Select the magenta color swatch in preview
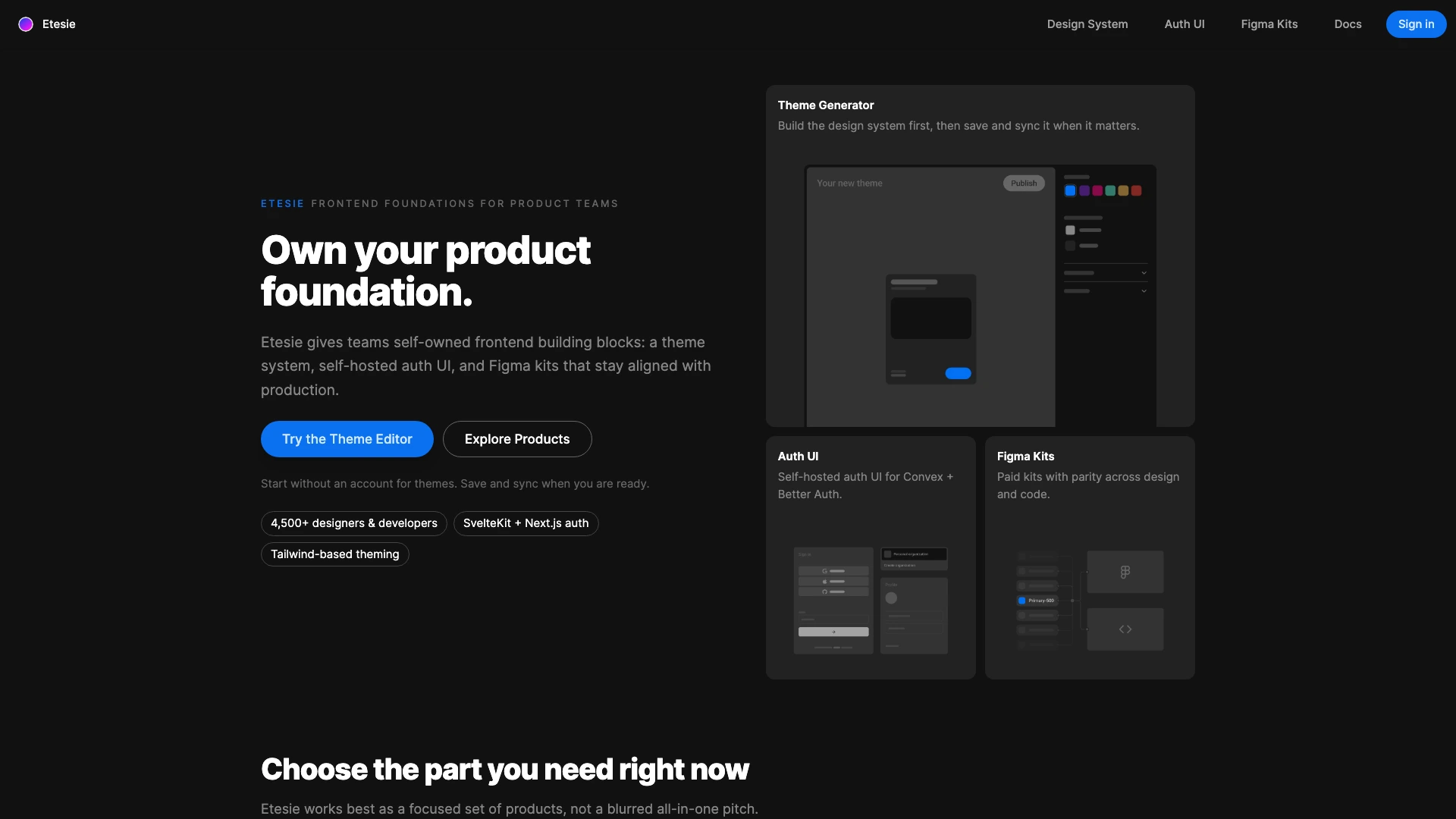 (x=1097, y=191)
